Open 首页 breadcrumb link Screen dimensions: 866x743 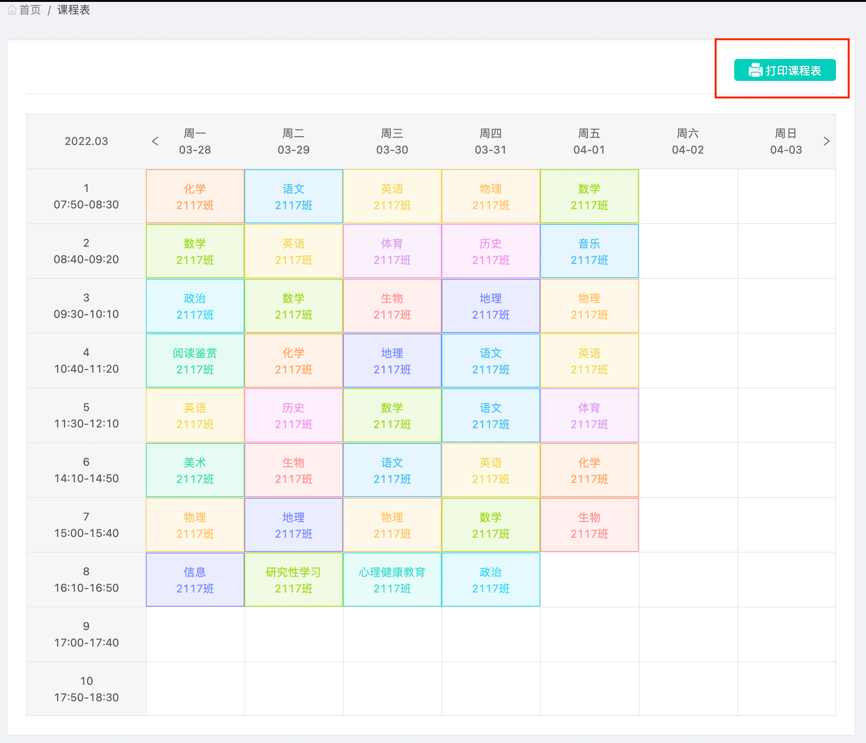point(30,10)
